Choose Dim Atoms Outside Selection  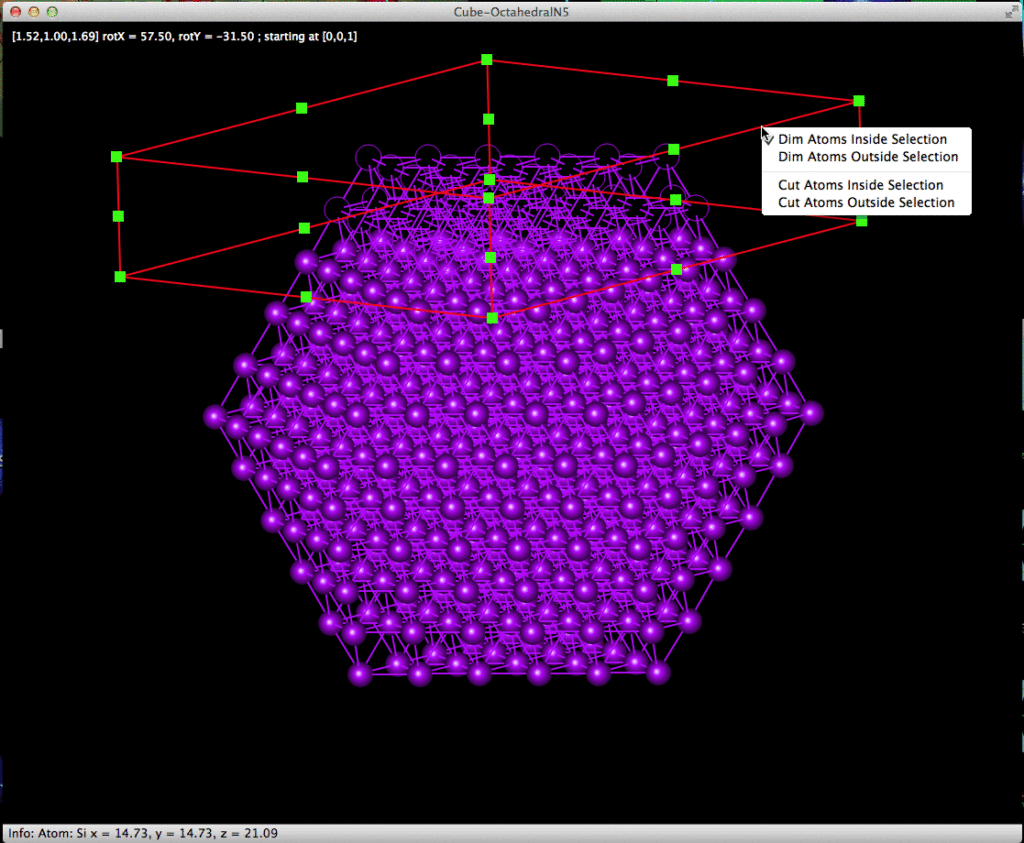pyautogui.click(x=867, y=157)
